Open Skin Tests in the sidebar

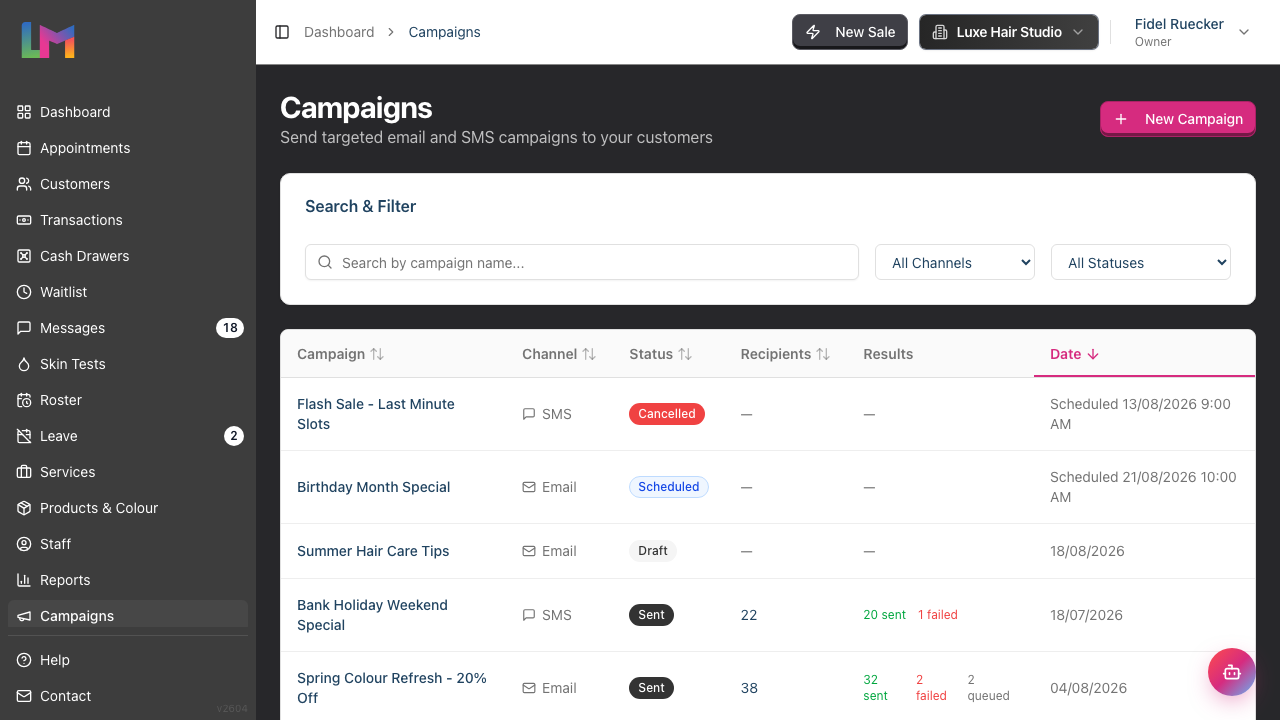[x=128, y=364]
